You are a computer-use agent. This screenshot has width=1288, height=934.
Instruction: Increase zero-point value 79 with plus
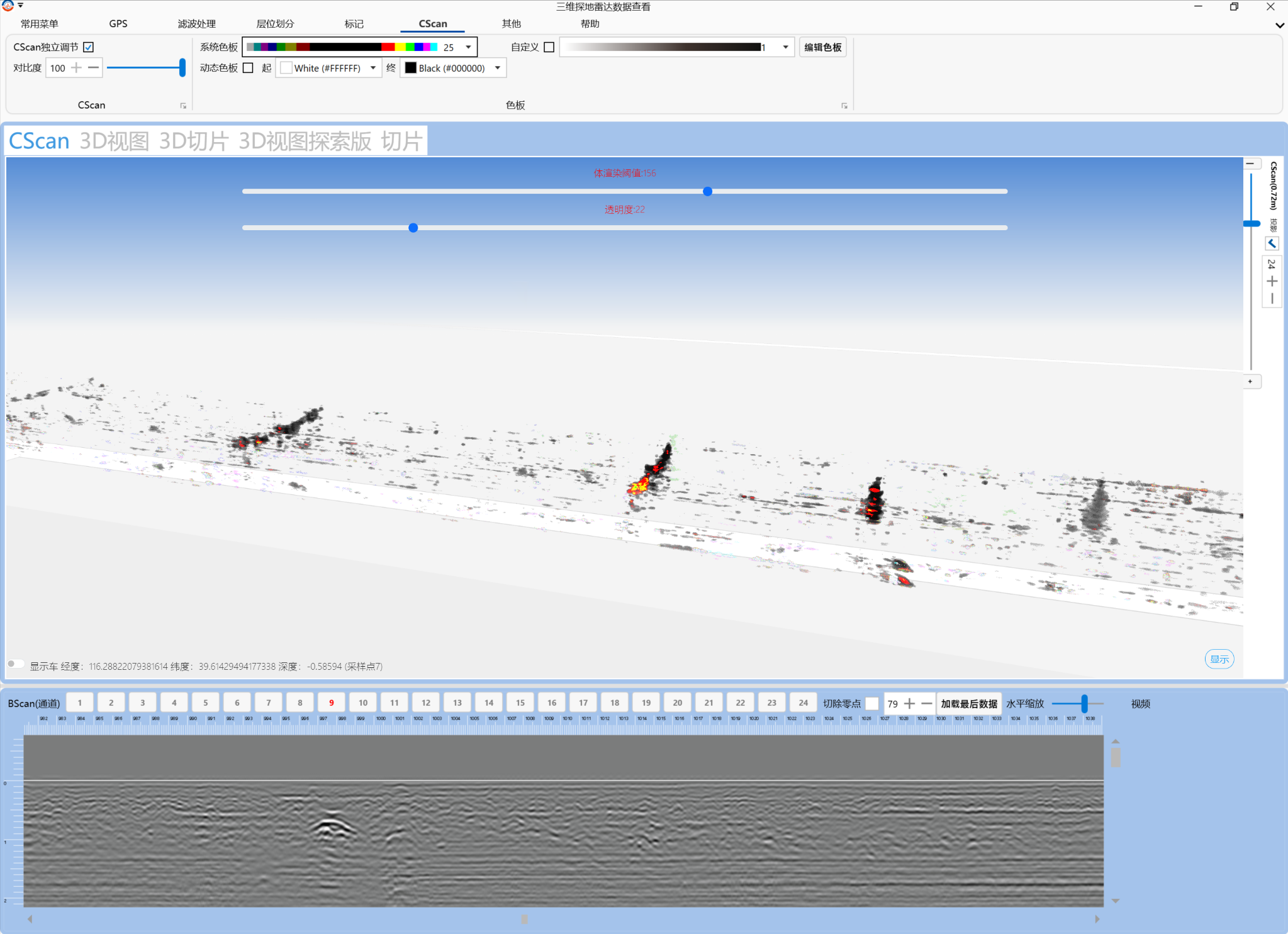coord(909,704)
